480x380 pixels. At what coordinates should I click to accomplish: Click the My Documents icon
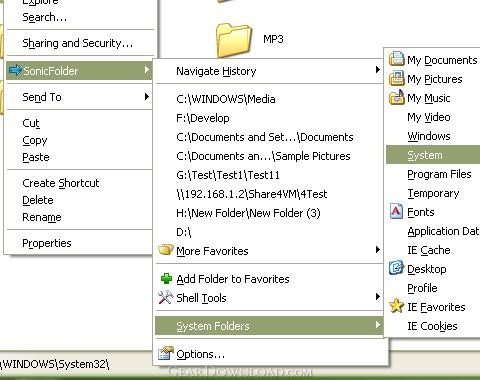click(396, 59)
